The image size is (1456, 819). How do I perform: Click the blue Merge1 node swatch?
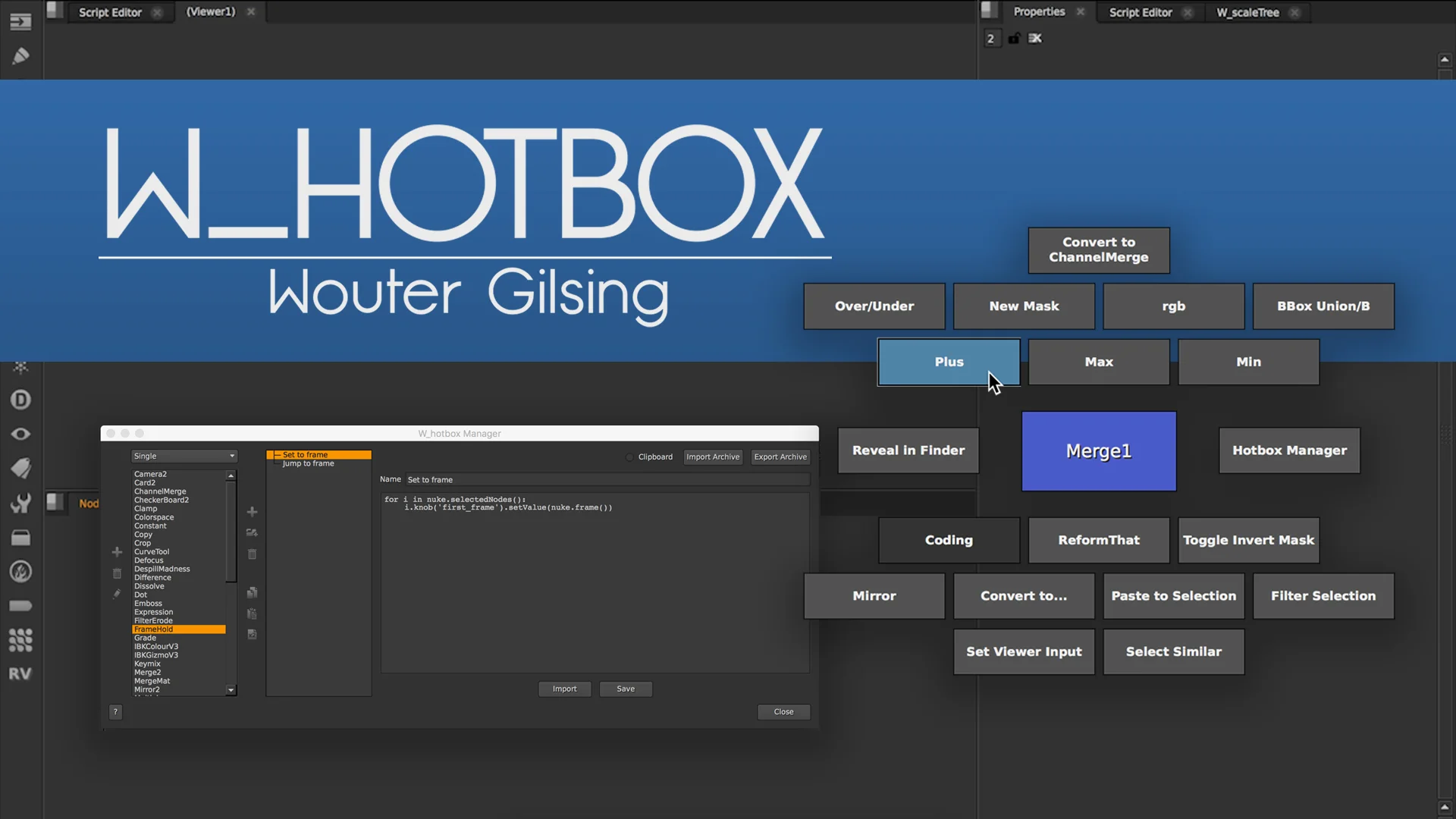tap(1099, 451)
